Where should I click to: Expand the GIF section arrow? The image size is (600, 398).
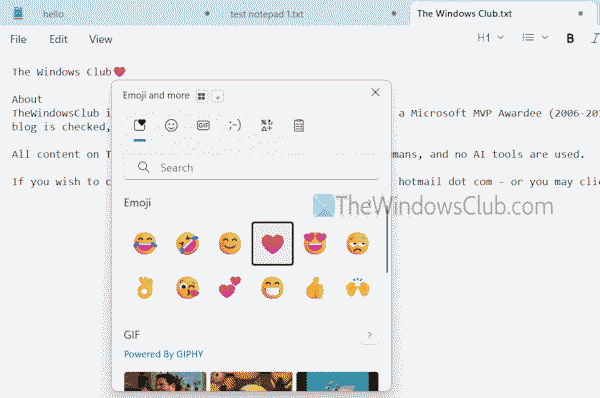(x=369, y=335)
